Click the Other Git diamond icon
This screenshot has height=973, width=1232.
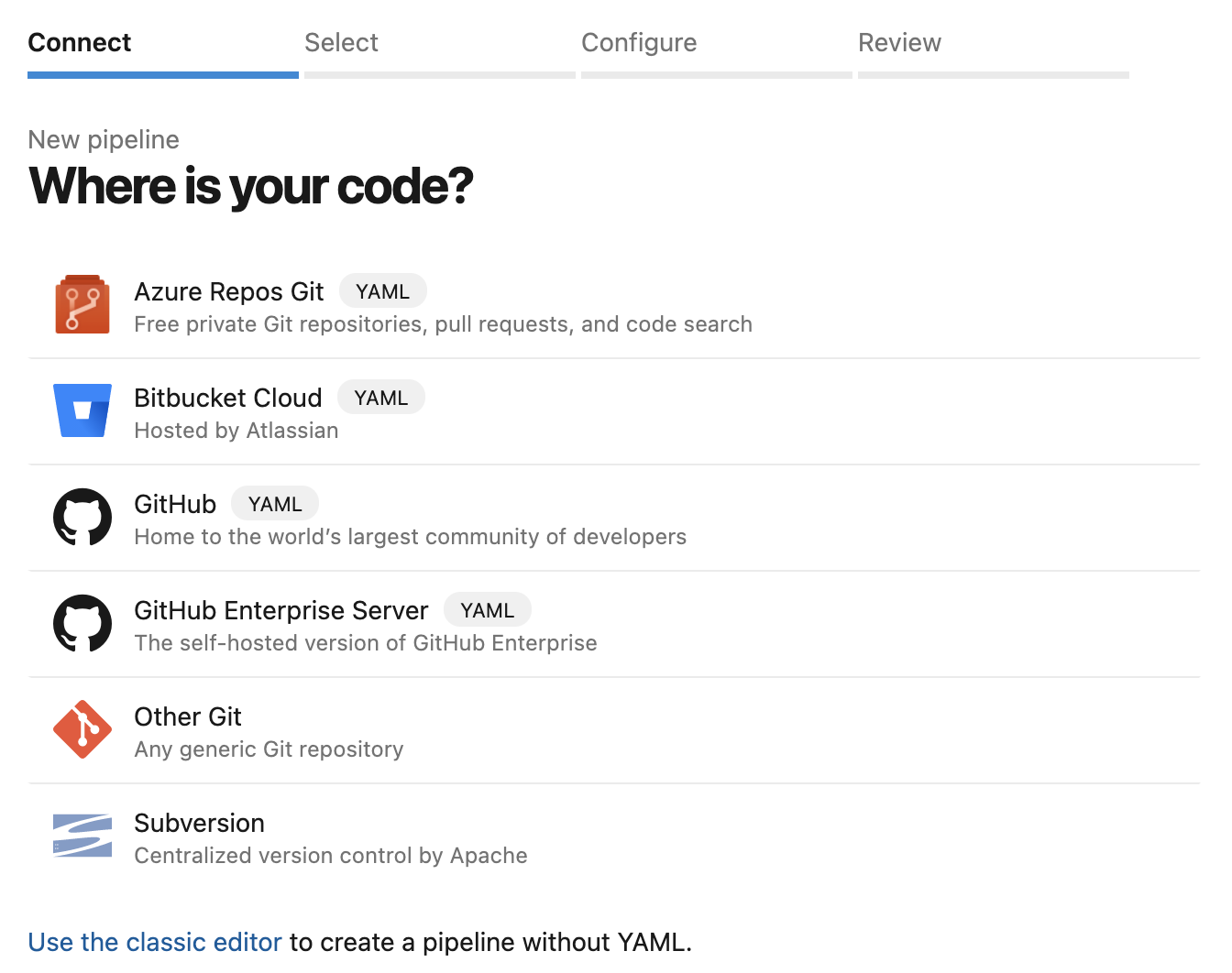(82, 729)
